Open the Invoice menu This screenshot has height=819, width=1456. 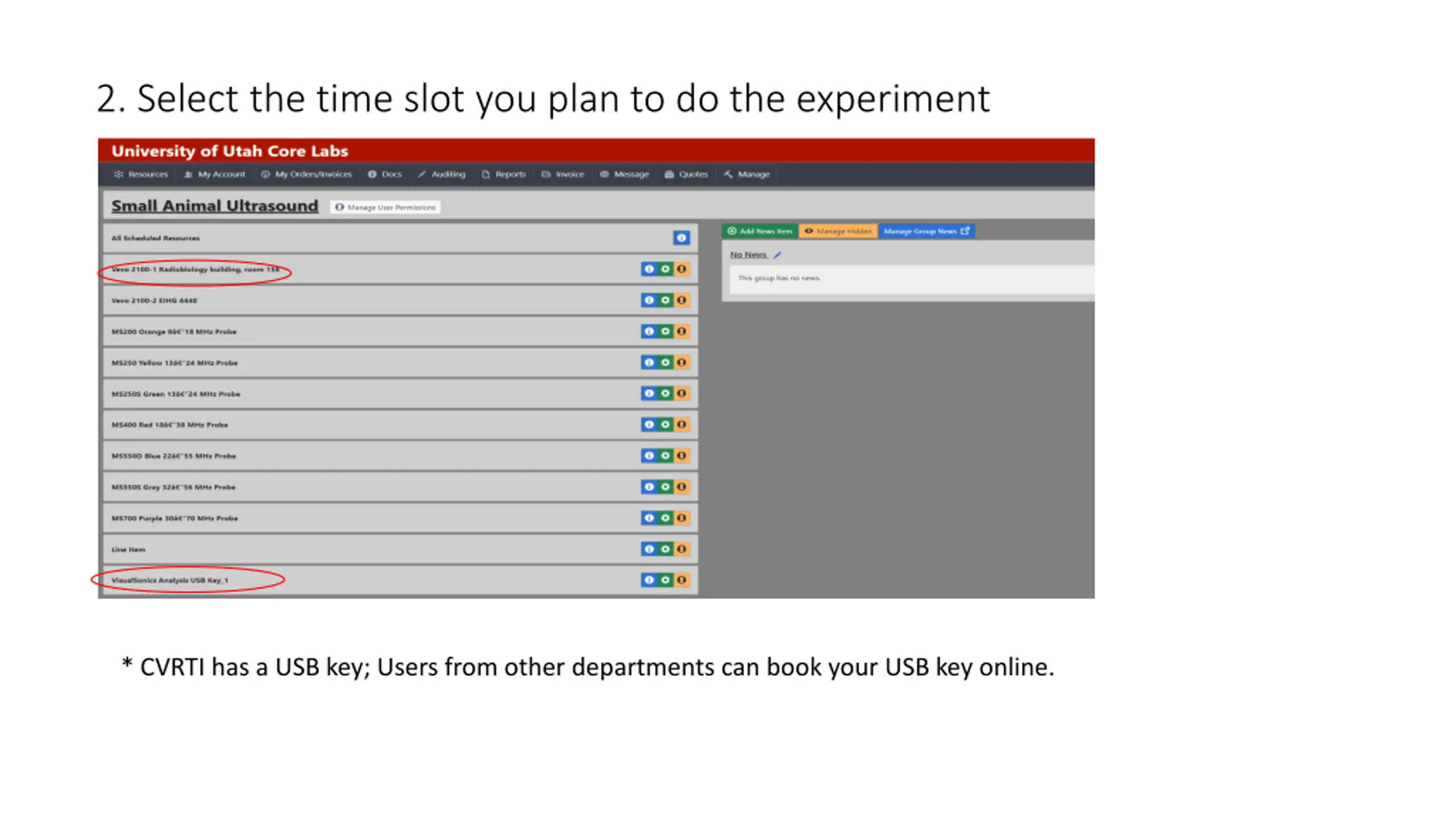[563, 174]
